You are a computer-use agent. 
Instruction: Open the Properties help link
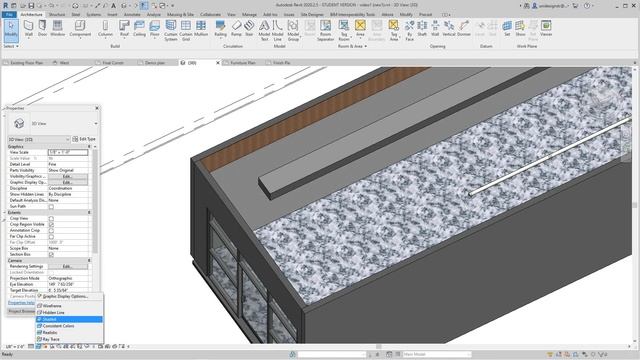tap(21, 303)
